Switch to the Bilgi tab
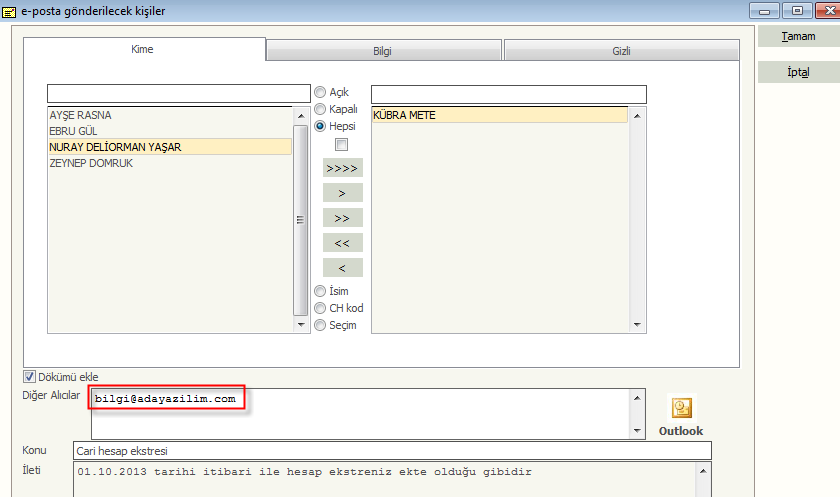The width and height of the screenshot is (840, 497). pyautogui.click(x=384, y=50)
